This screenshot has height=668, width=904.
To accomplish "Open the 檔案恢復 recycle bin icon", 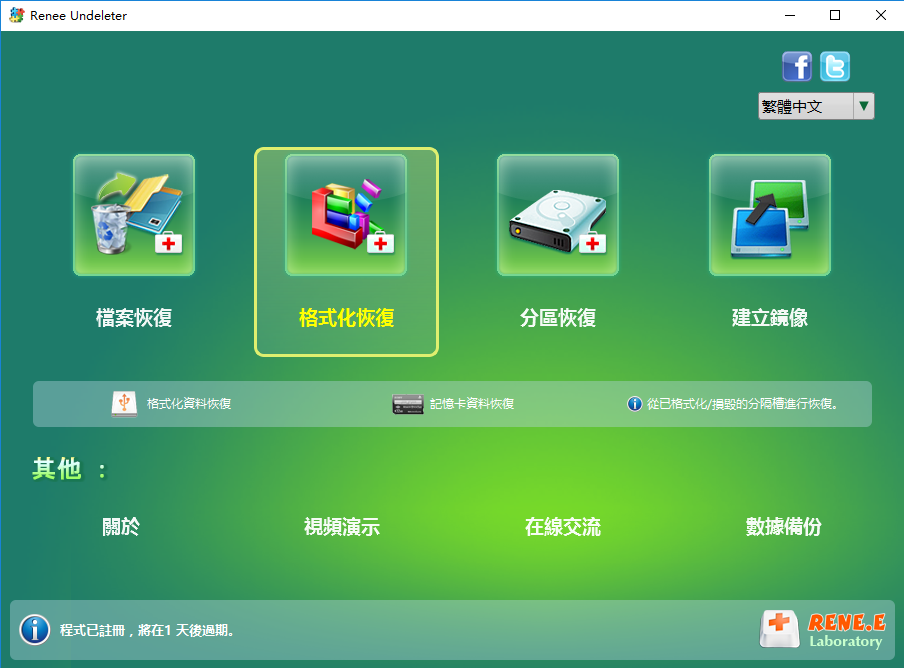I will click(134, 214).
